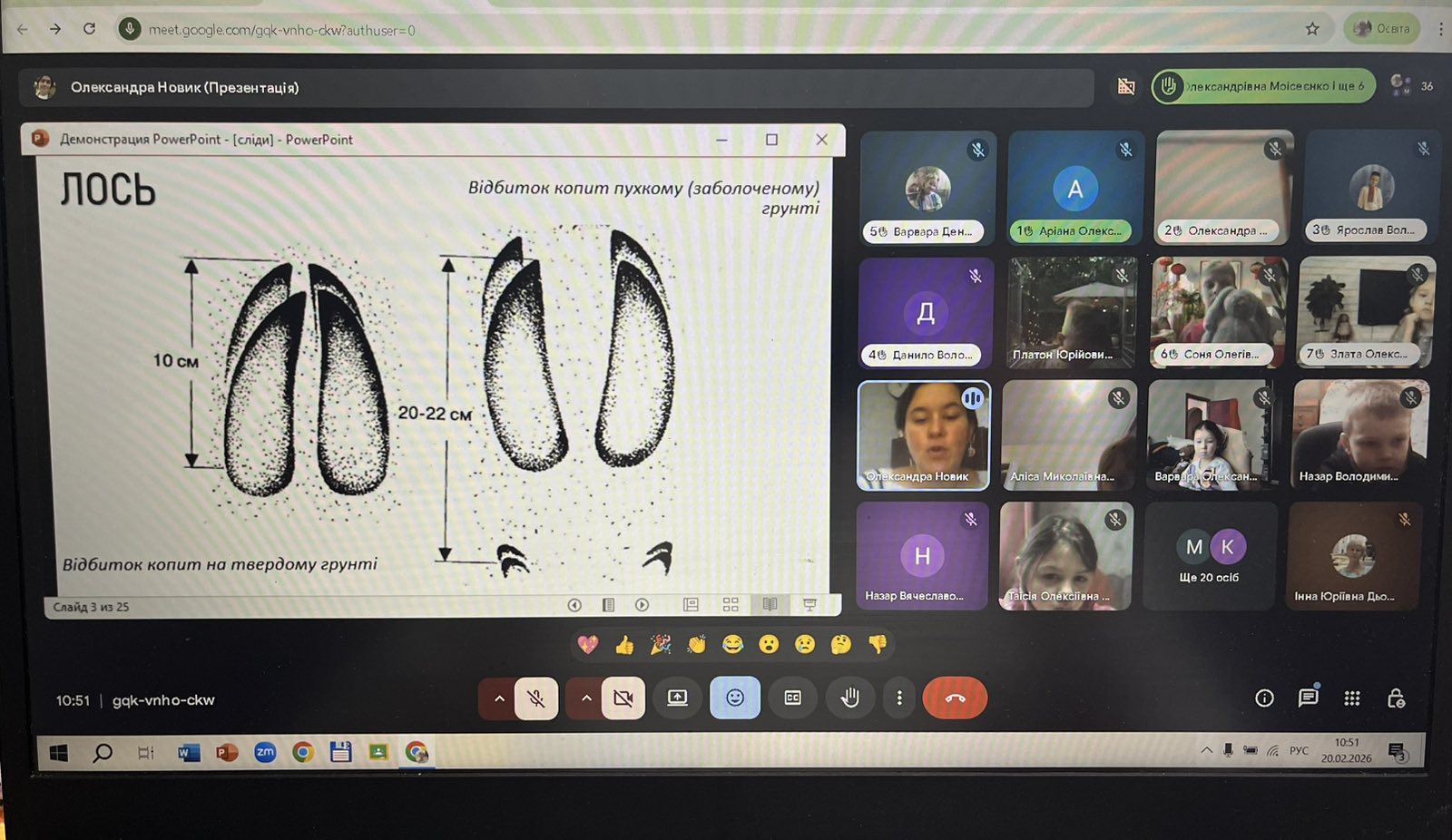Start screen sharing with present button

678,698
